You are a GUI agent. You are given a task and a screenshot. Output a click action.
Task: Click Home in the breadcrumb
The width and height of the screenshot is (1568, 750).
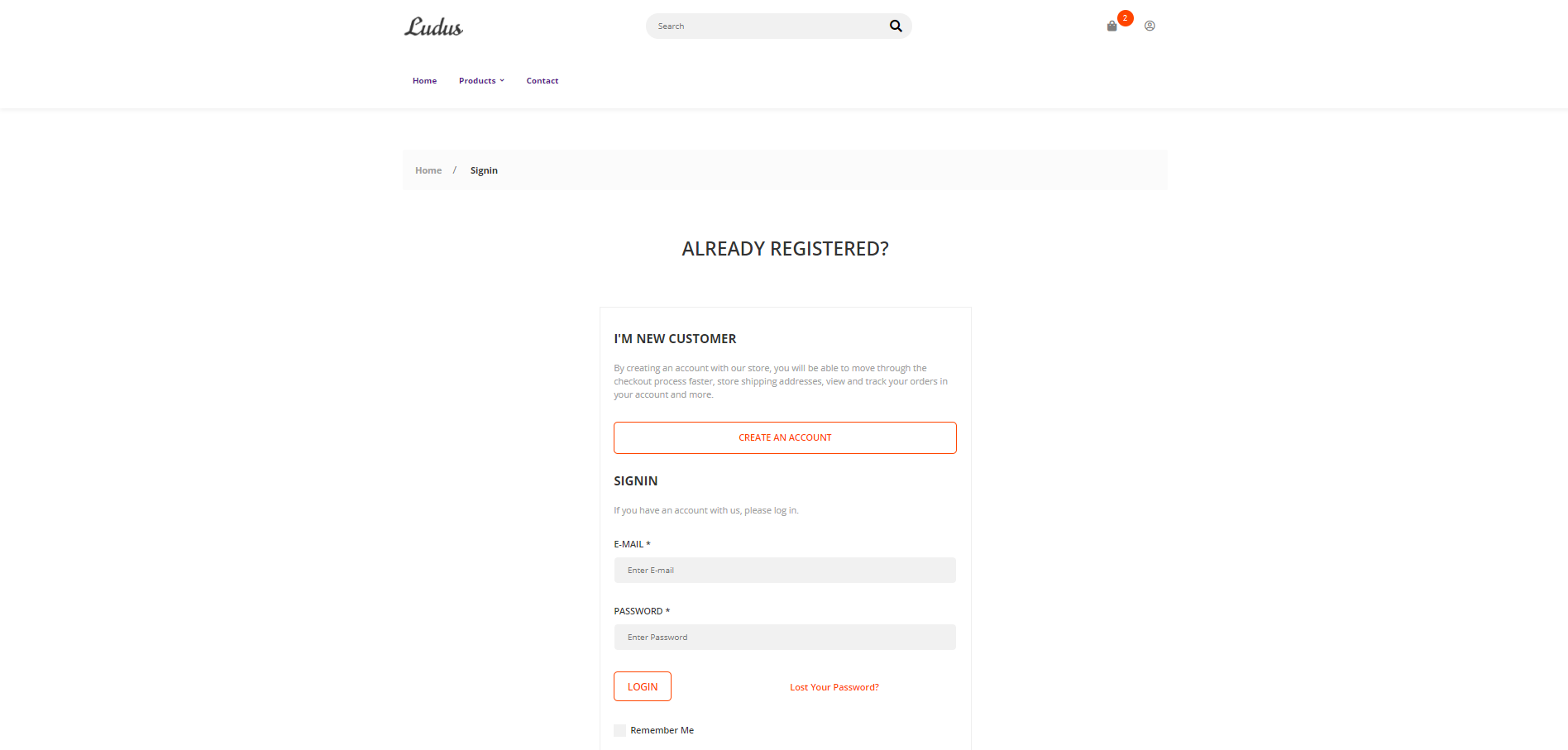click(428, 170)
